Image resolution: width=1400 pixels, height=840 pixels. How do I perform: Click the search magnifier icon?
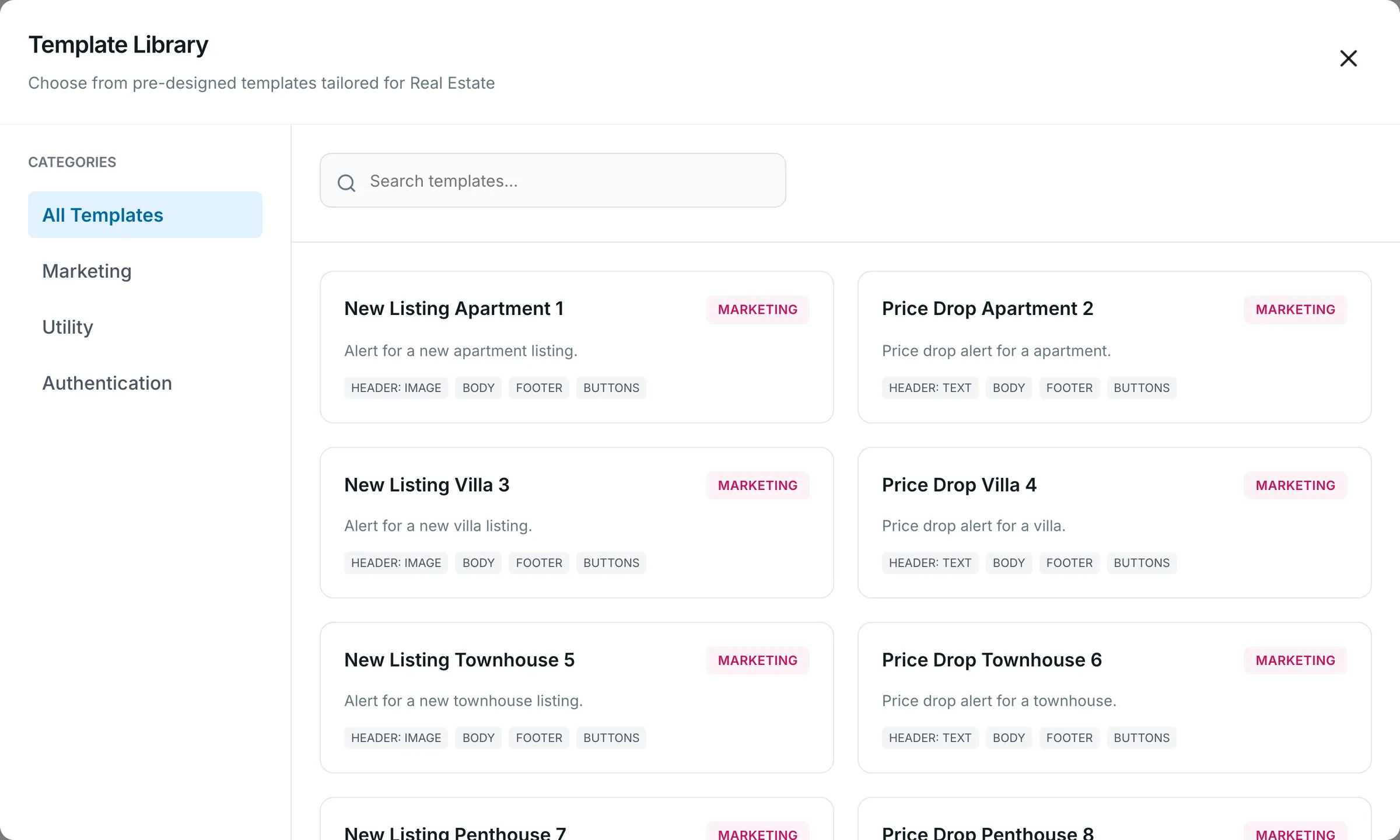pyautogui.click(x=346, y=183)
